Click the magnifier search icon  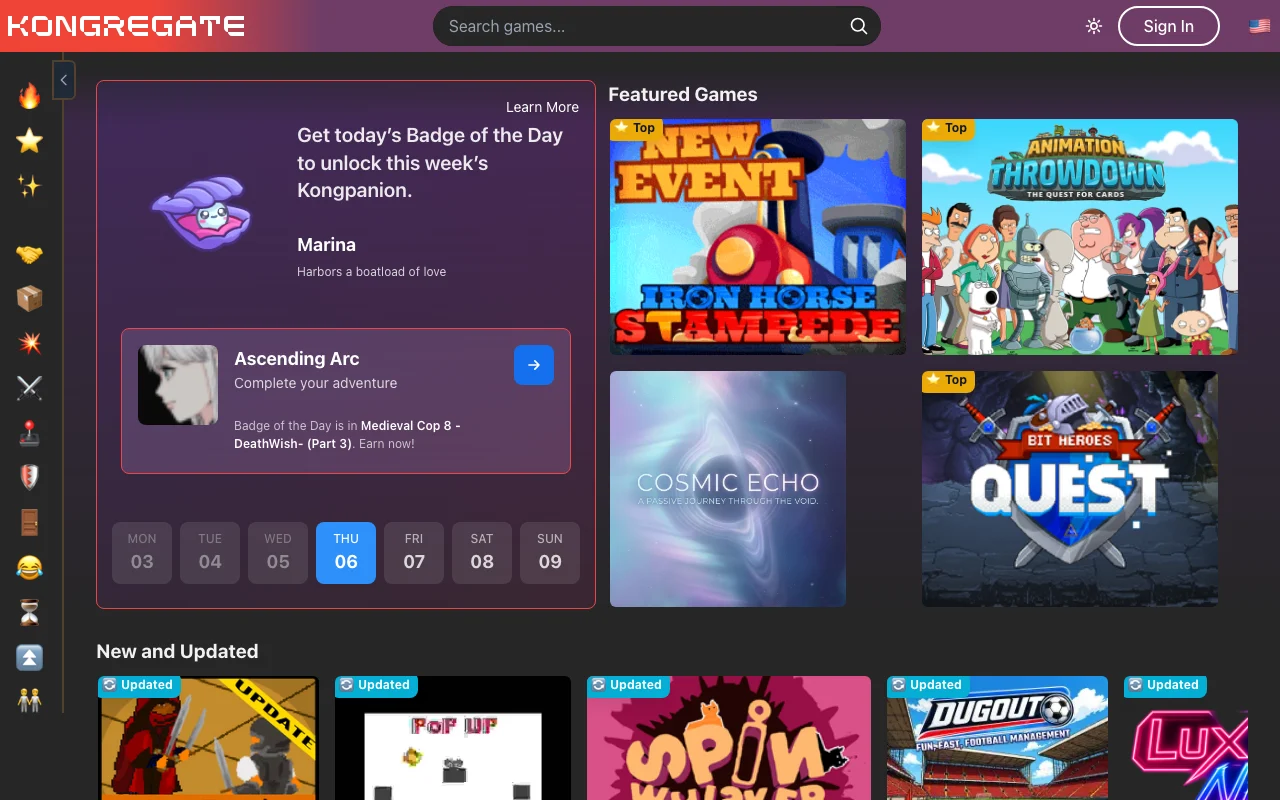[x=858, y=26]
